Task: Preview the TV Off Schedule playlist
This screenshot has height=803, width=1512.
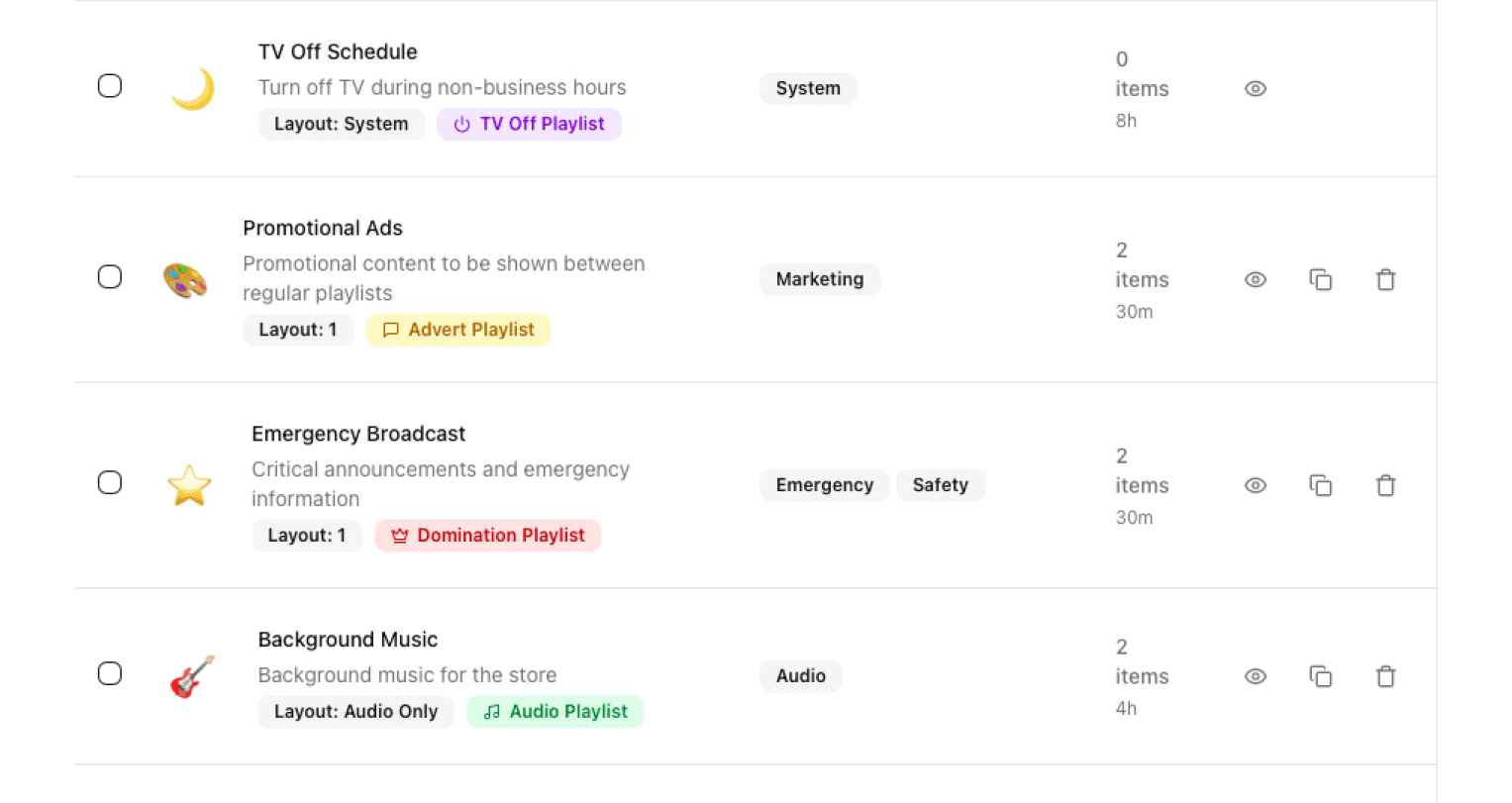Action: 1255,89
